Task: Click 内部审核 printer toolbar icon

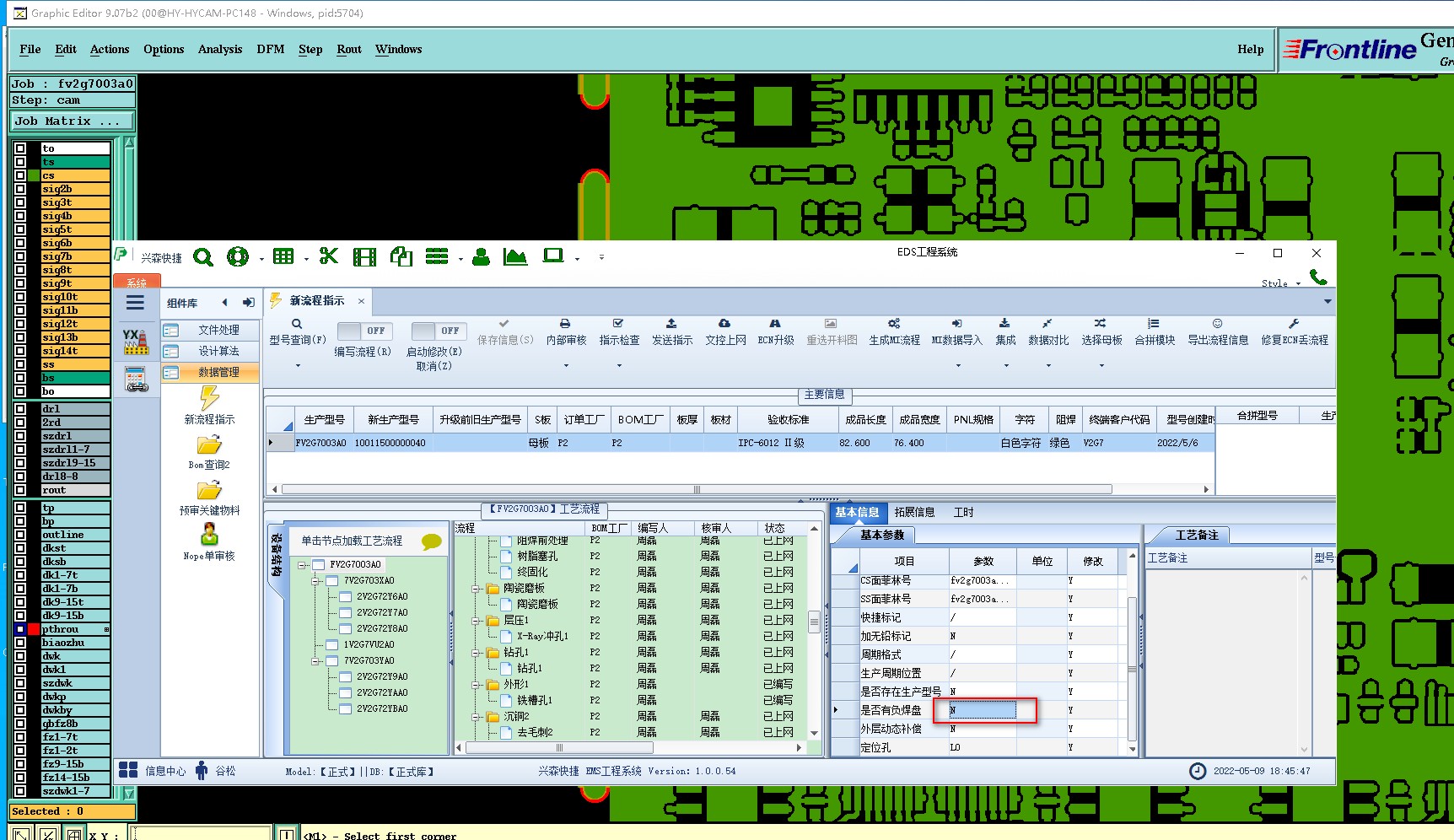Action: (565, 323)
